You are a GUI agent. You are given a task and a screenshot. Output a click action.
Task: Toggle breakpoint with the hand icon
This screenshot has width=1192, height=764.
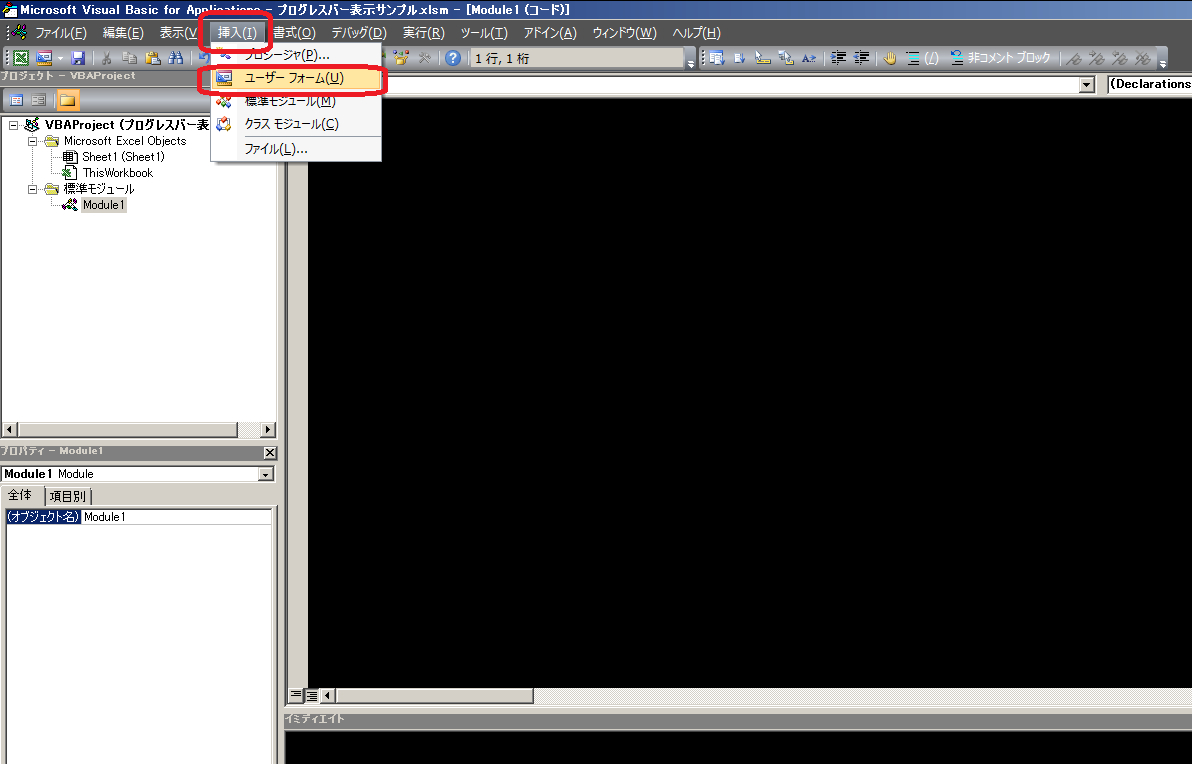pos(889,58)
